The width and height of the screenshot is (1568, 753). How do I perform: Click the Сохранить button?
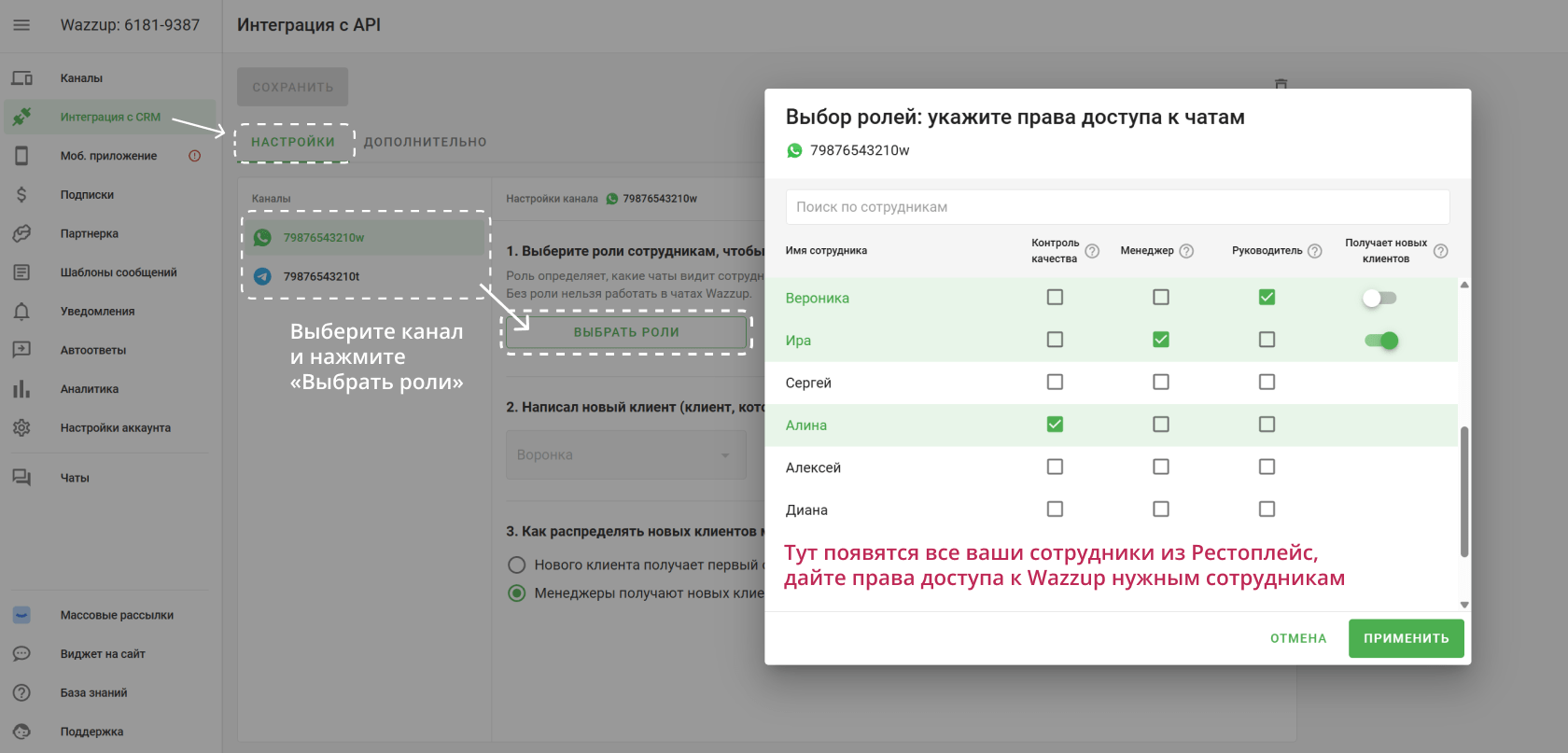click(x=293, y=87)
